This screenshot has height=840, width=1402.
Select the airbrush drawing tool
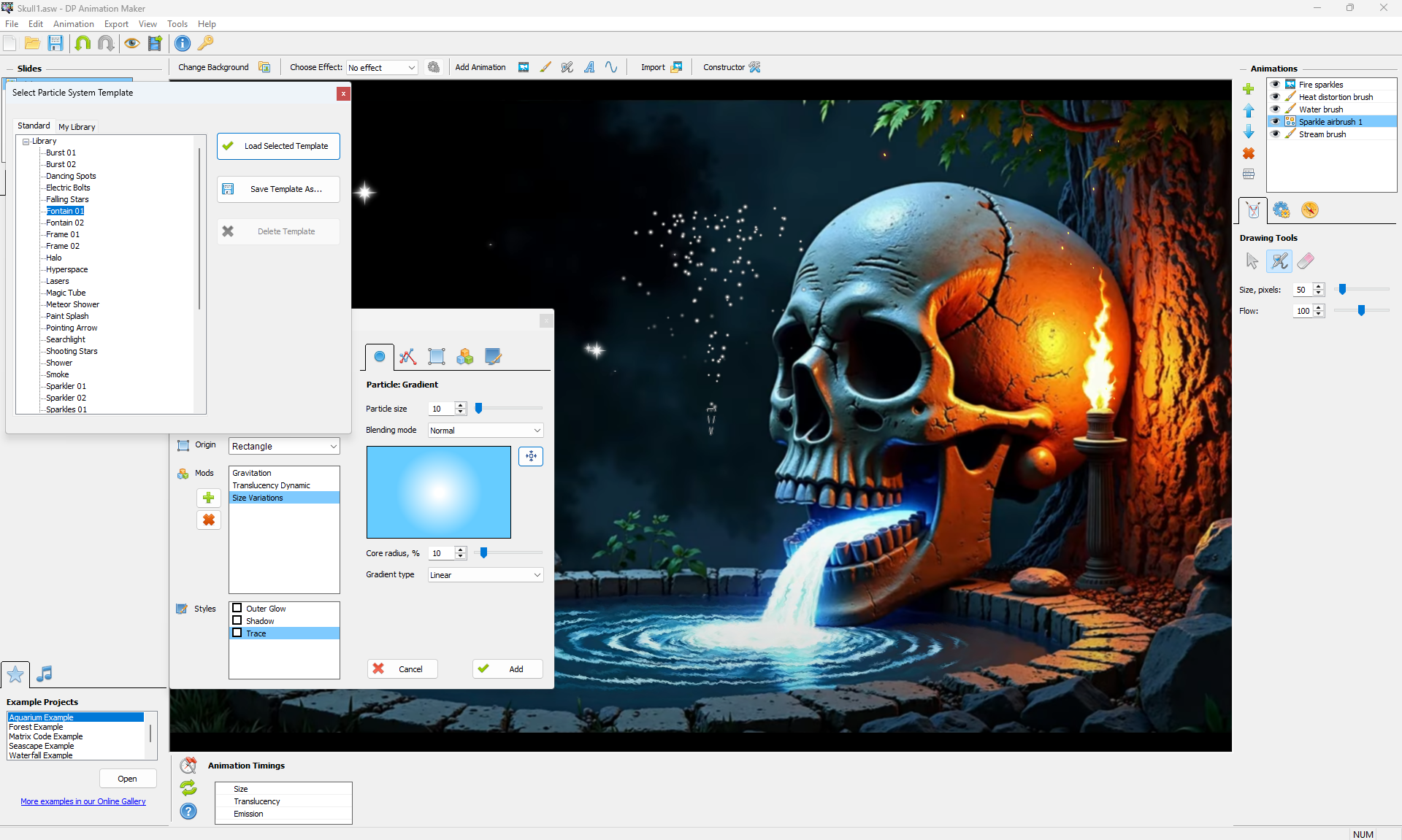[x=1279, y=261]
